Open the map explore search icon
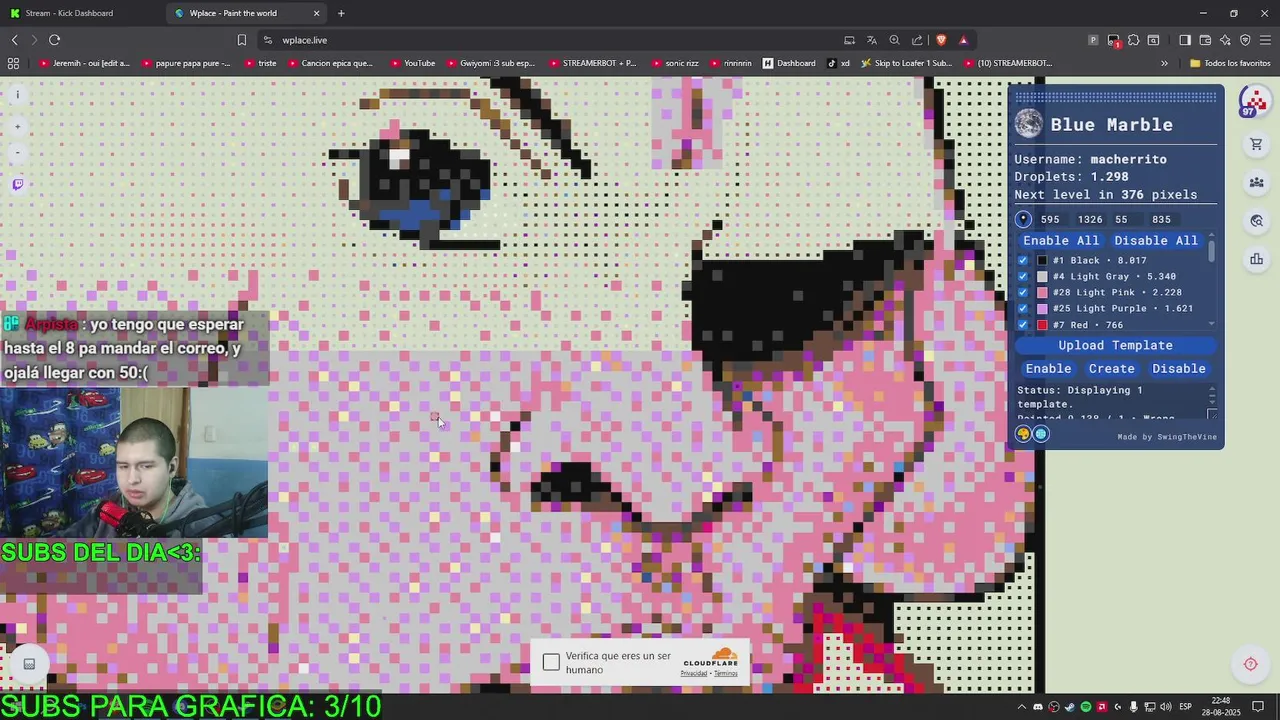Viewport: 1280px width, 720px height. [x=1256, y=221]
